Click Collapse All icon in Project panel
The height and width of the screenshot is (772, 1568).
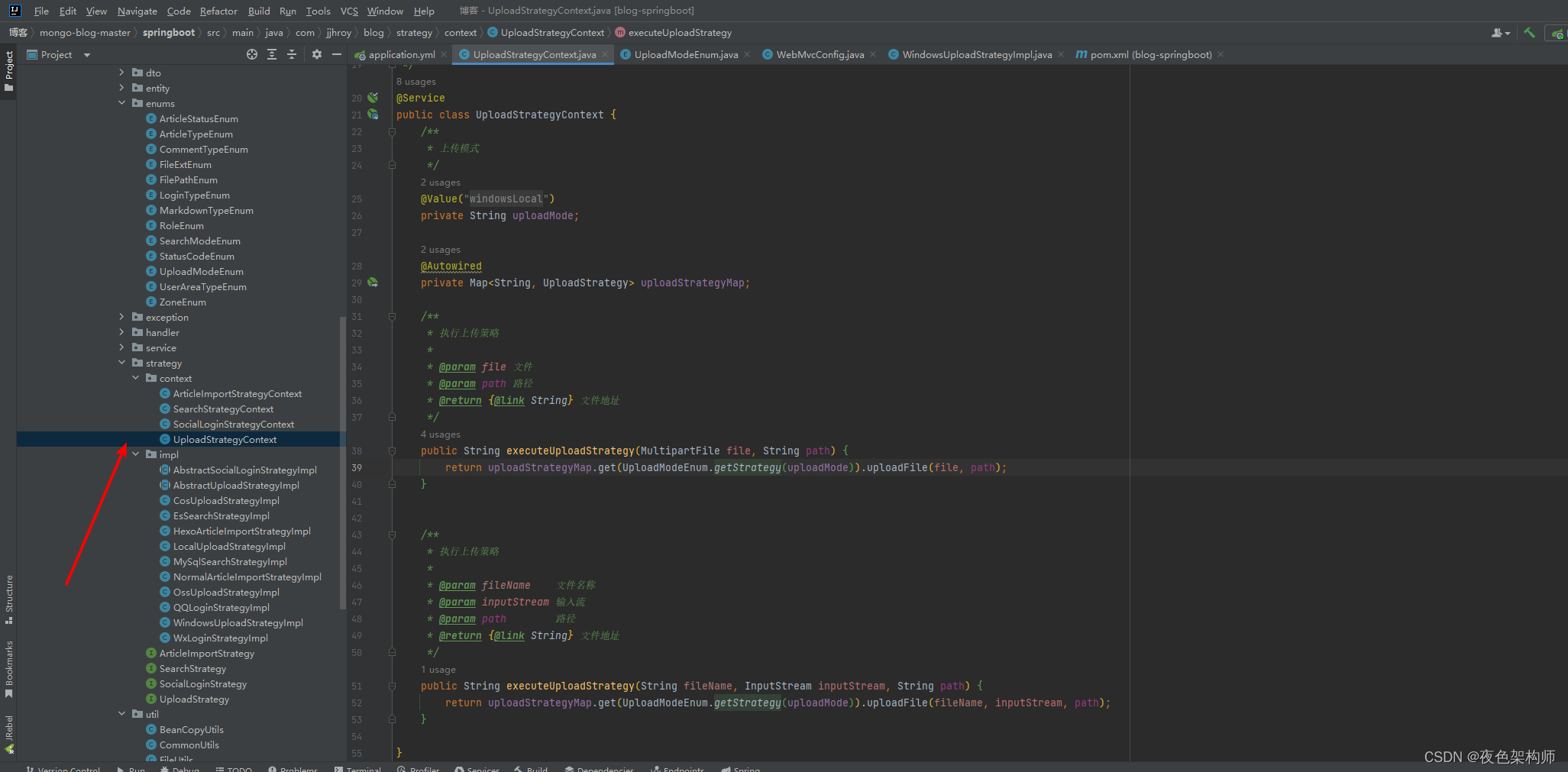[x=292, y=54]
